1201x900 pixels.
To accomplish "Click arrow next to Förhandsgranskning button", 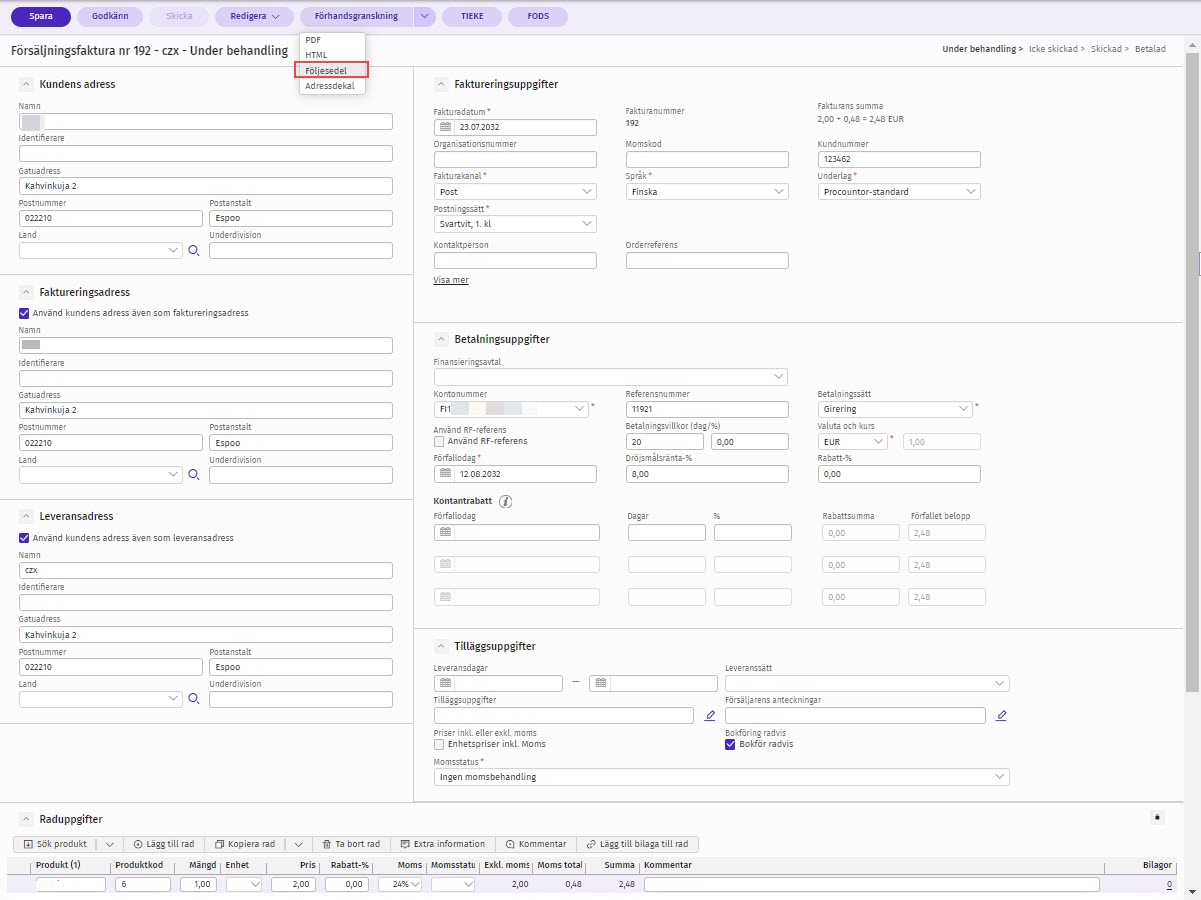I will point(425,16).
